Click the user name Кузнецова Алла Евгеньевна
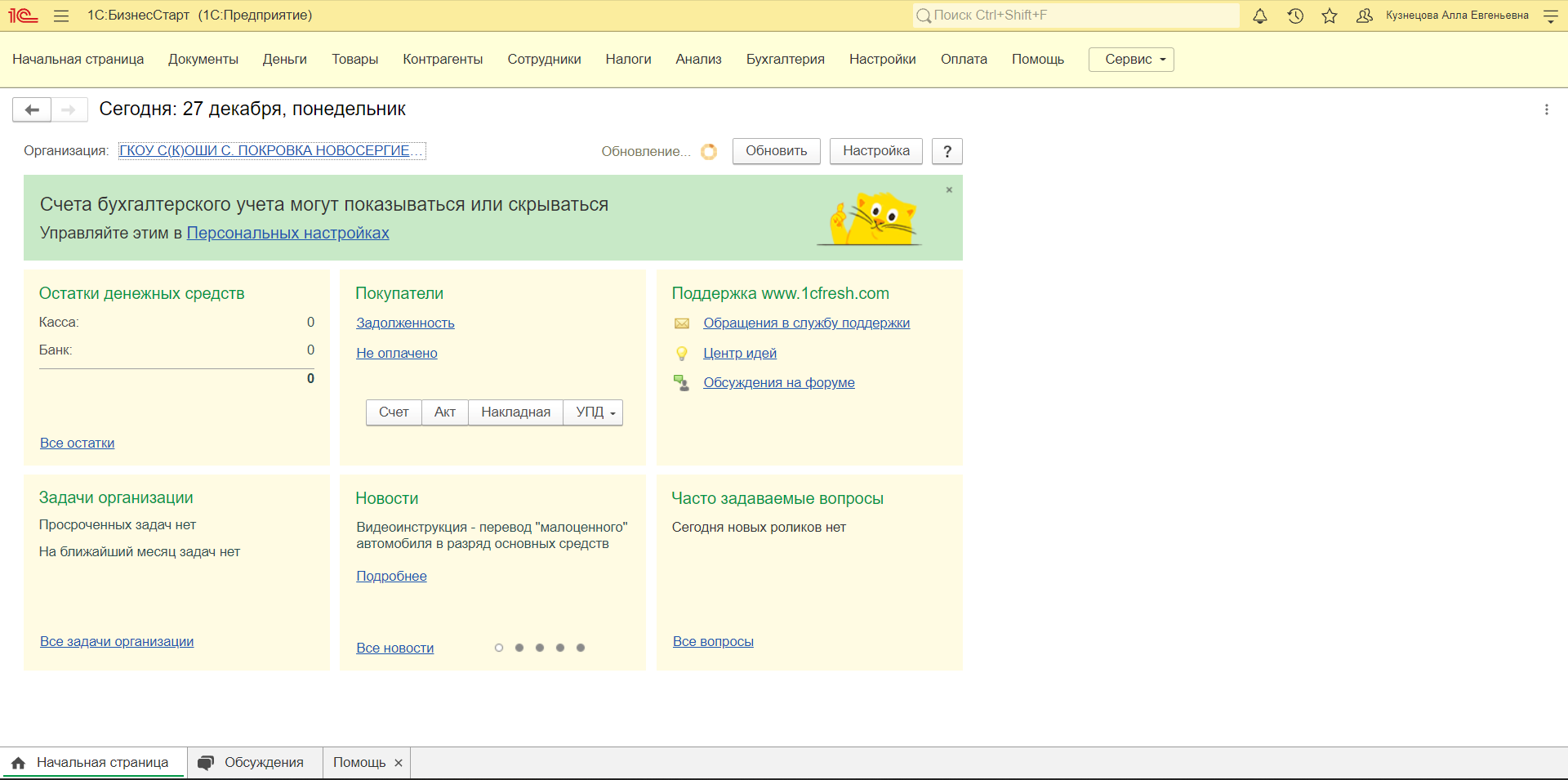Screen dimensions: 1568x780 click(x=1457, y=16)
